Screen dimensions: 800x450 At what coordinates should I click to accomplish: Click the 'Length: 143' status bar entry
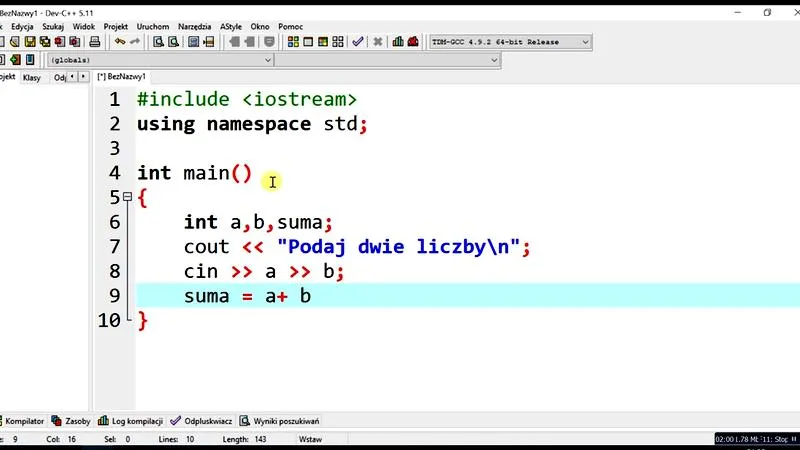pyautogui.click(x=244, y=439)
